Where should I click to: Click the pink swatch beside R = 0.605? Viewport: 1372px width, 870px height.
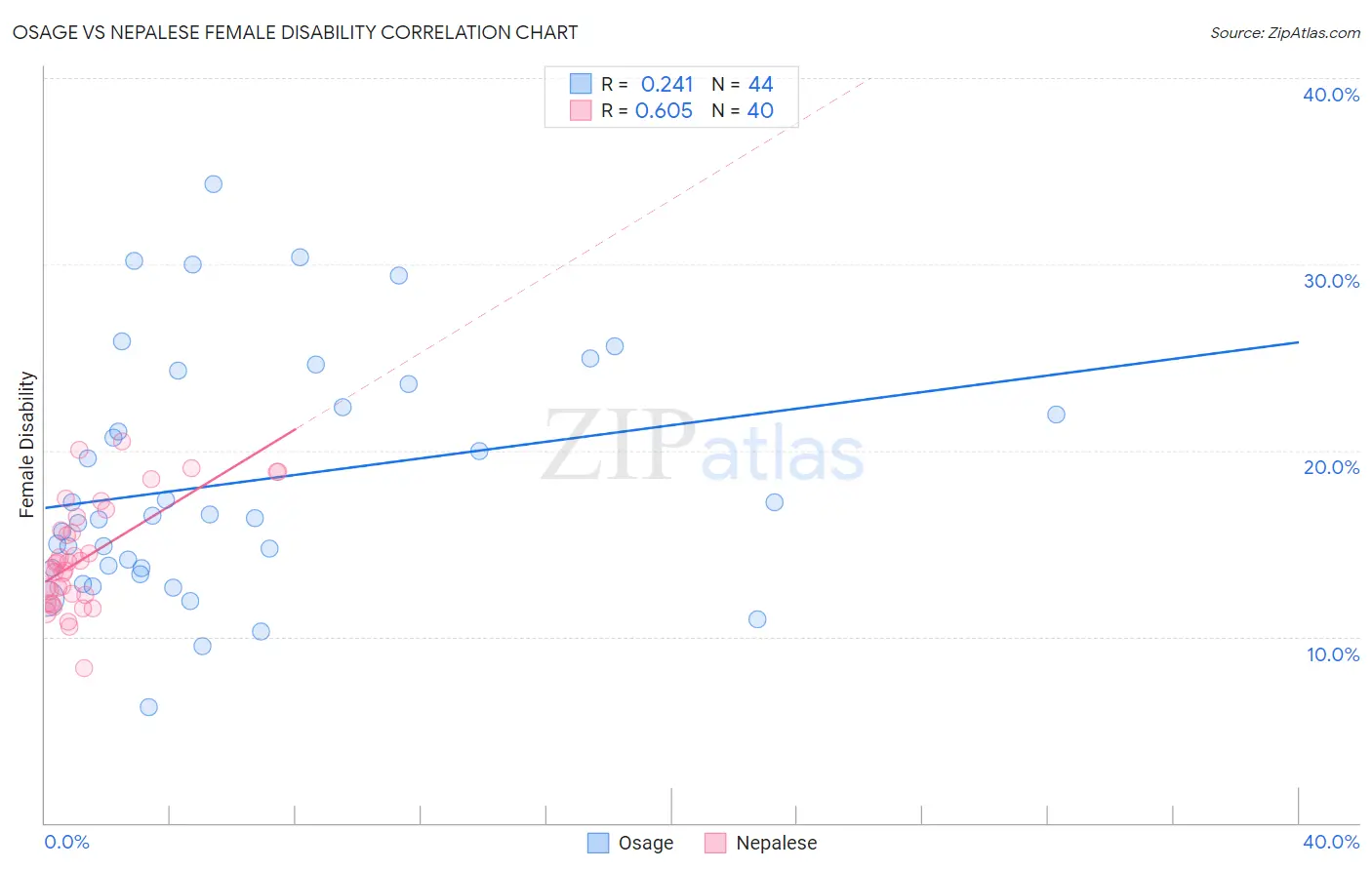[581, 110]
